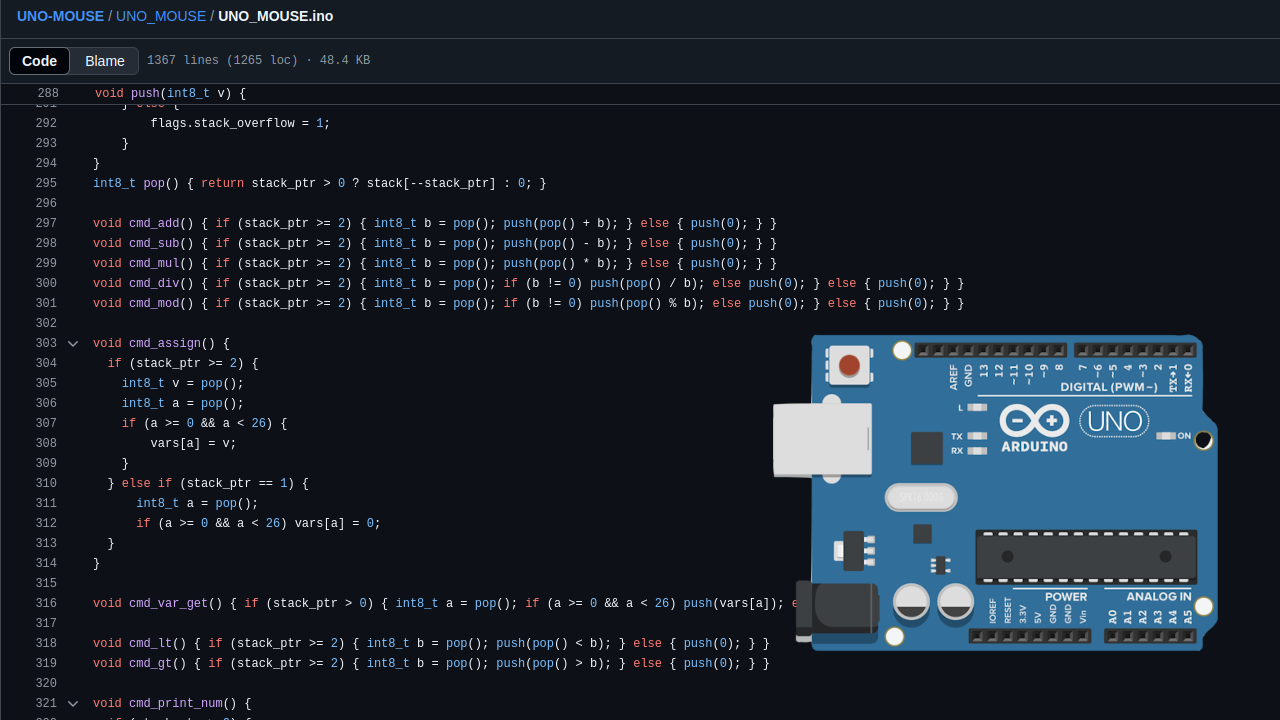This screenshot has width=1280, height=720.
Task: Click the Arduino infinity logo on the board
Action: click(1034, 420)
